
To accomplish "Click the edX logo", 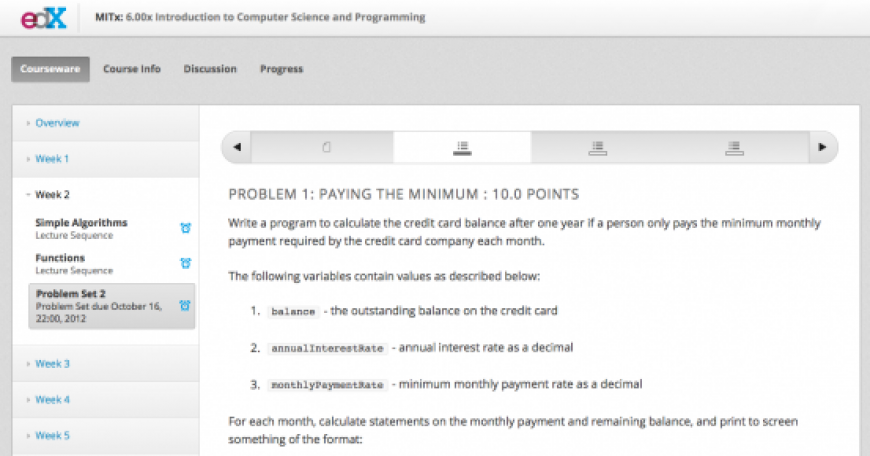I will (44, 18).
